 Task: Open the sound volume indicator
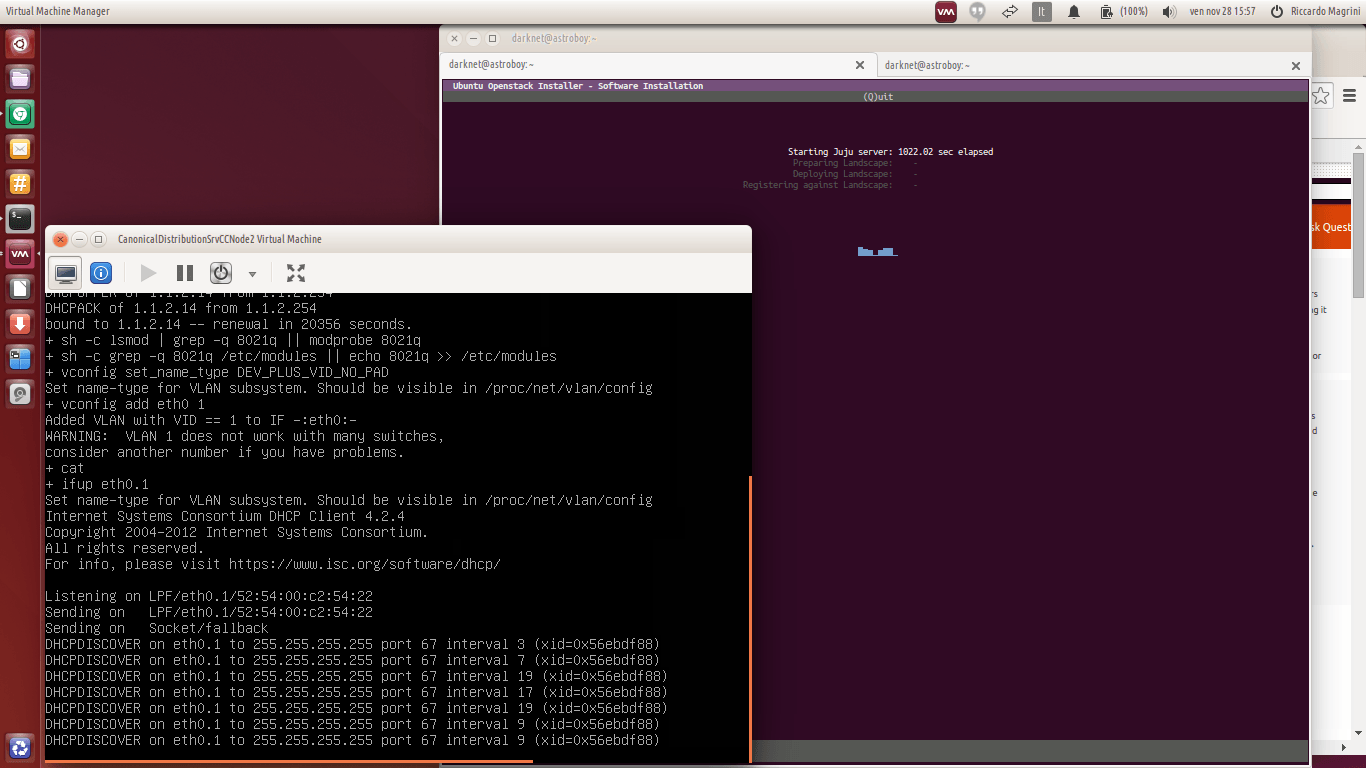(1169, 12)
